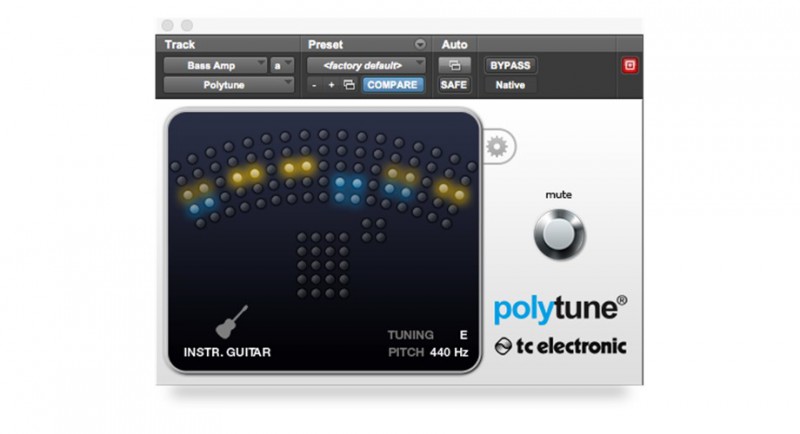The image size is (800, 434).
Task: Toggle the COMPARE button
Action: coord(391,86)
